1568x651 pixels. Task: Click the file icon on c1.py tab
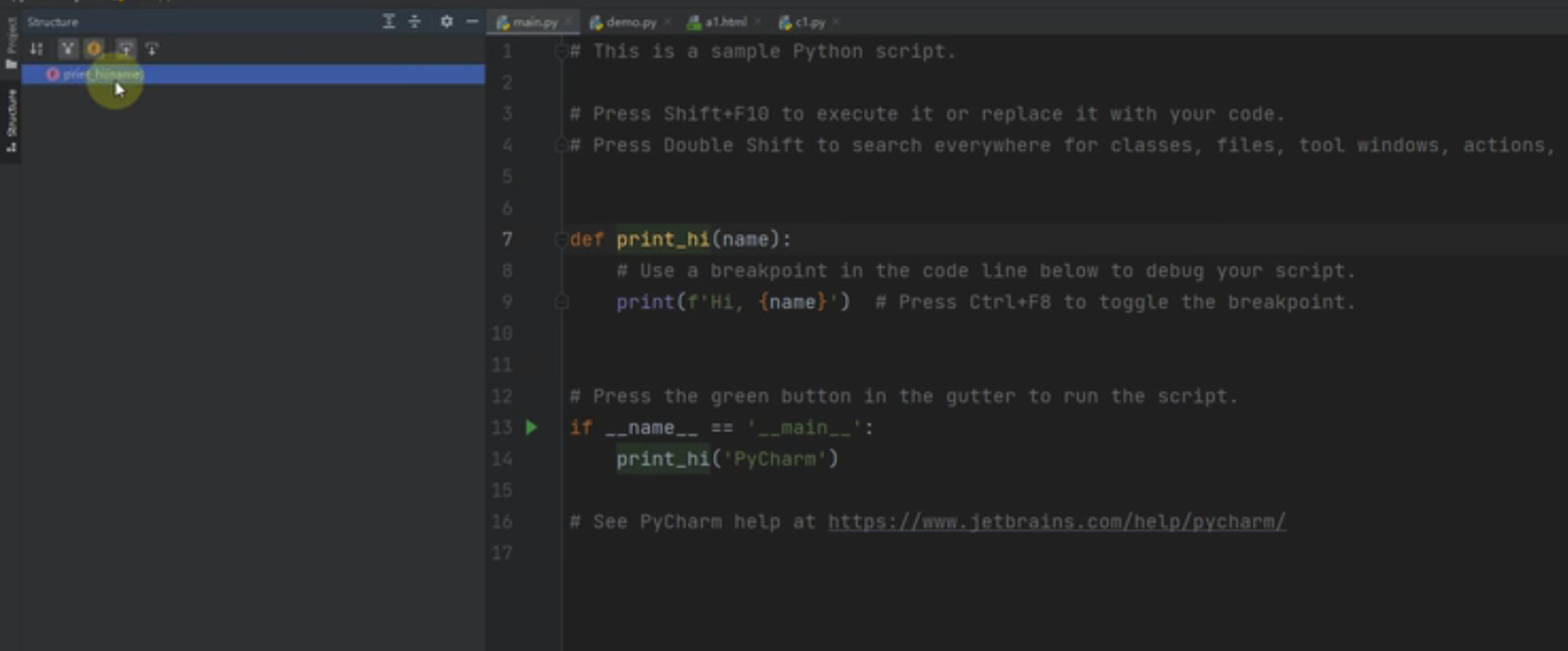click(x=785, y=23)
